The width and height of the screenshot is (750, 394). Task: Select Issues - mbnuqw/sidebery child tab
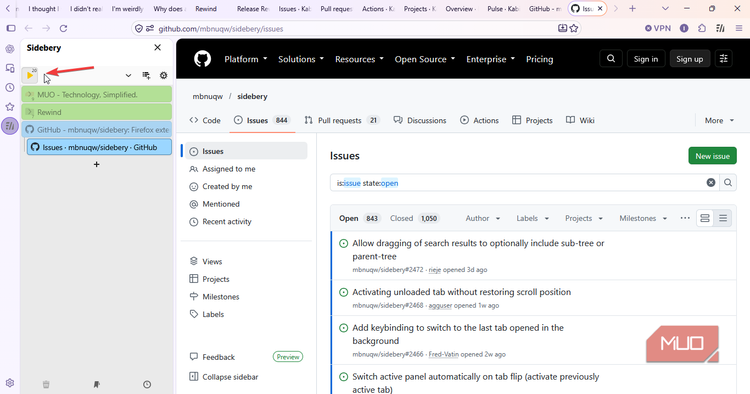pos(99,147)
